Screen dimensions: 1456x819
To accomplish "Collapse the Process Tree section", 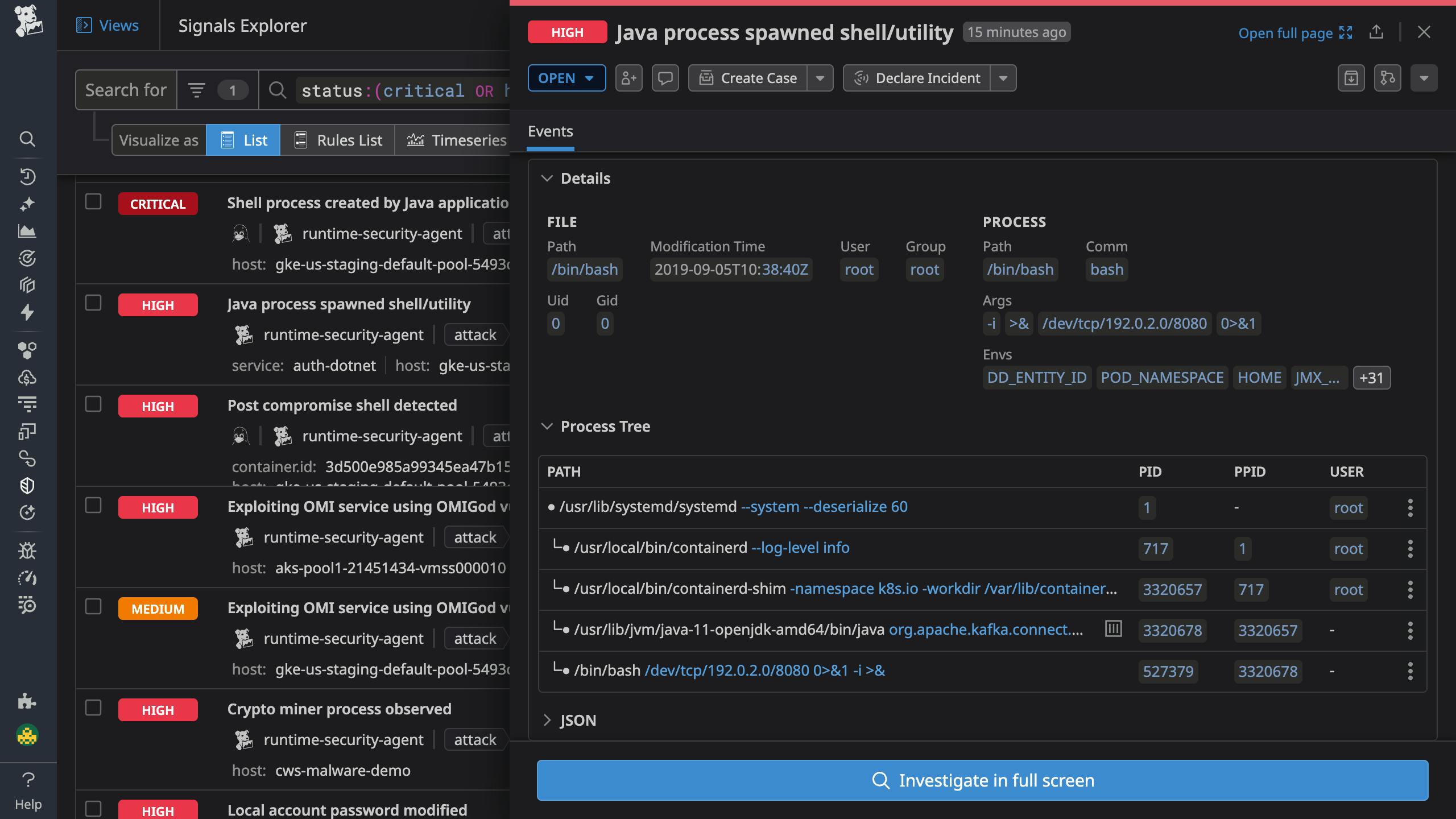I will pos(548,426).
